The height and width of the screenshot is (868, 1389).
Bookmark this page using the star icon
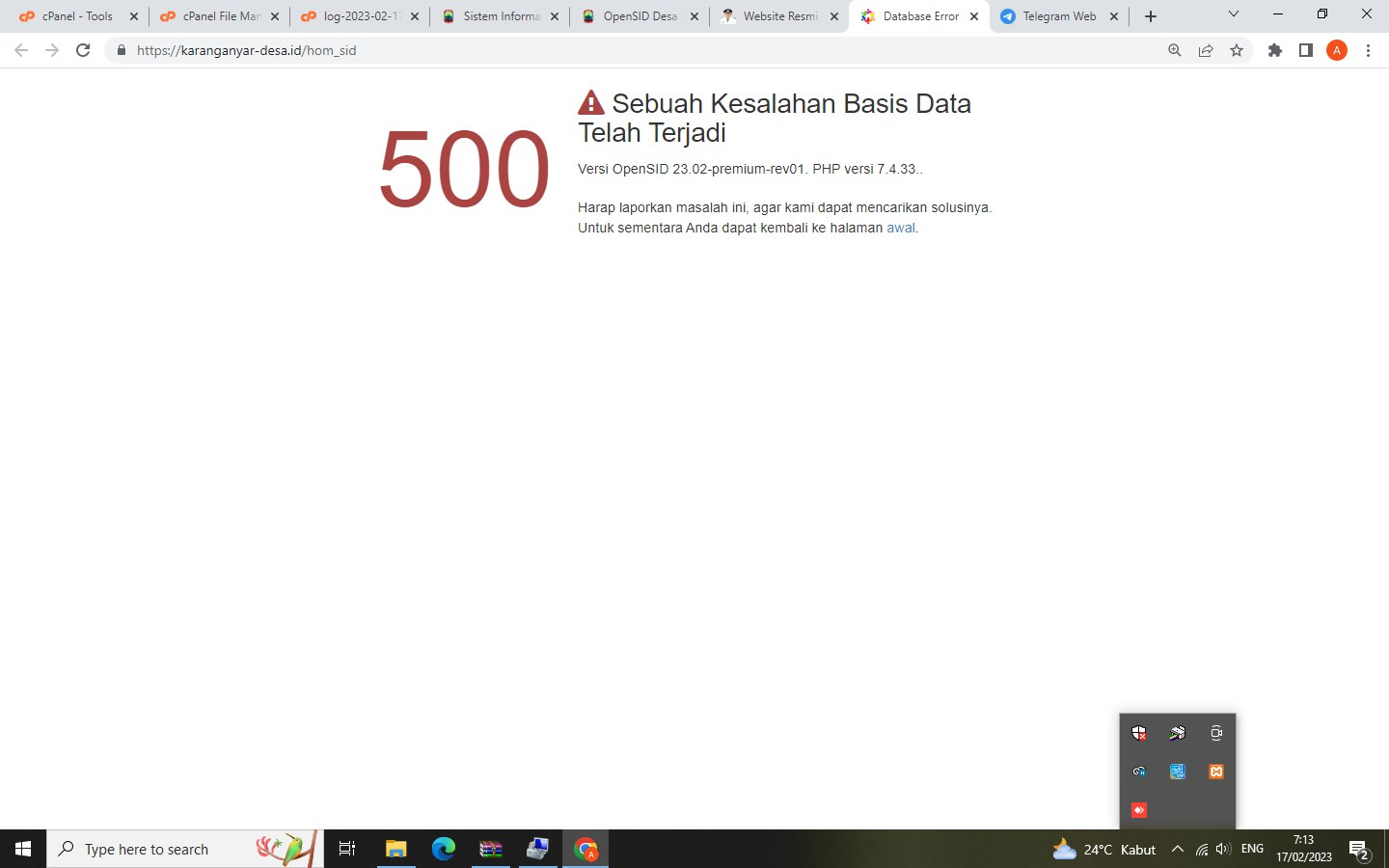1237,49
